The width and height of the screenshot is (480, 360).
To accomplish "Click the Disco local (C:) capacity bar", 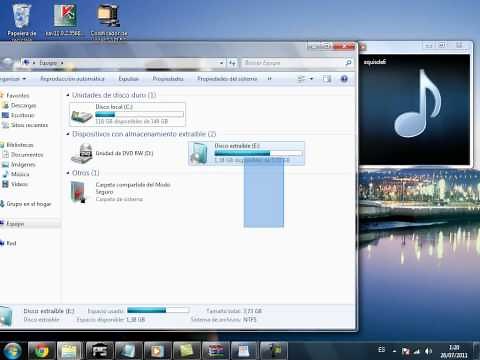I will point(139,115).
